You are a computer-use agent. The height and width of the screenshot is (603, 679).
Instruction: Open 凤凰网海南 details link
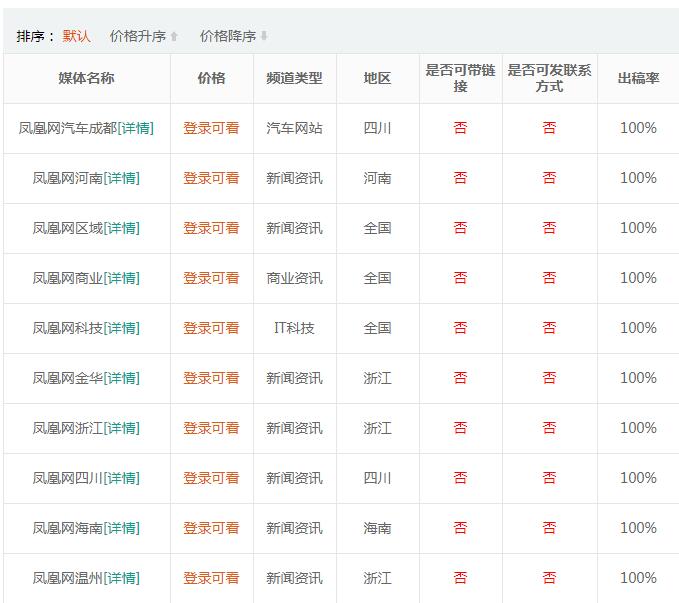click(122, 528)
